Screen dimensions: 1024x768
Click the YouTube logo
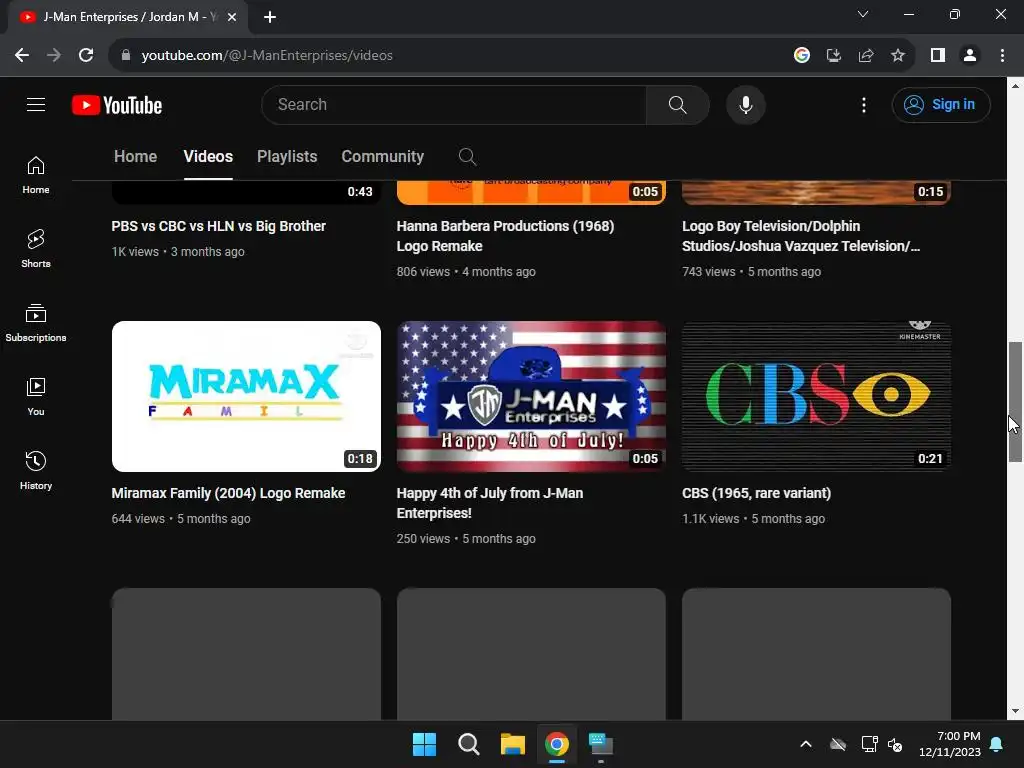click(117, 105)
